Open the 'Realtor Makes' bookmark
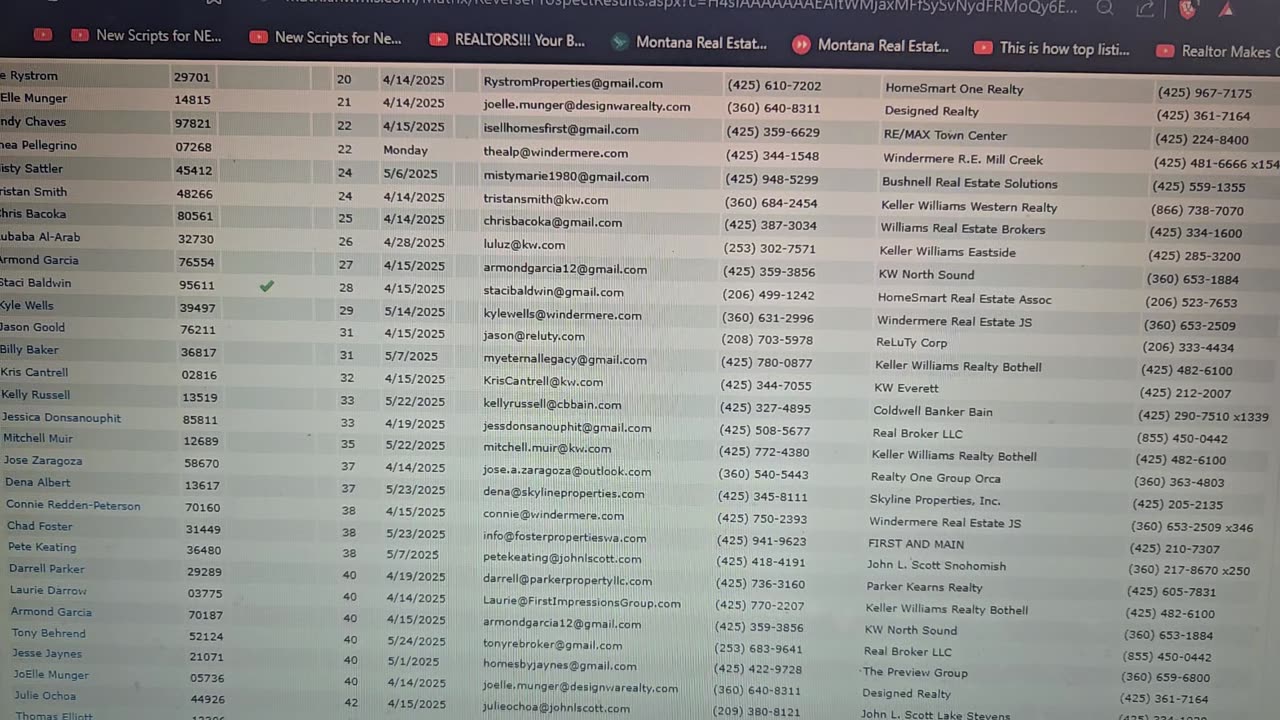 coord(1217,50)
